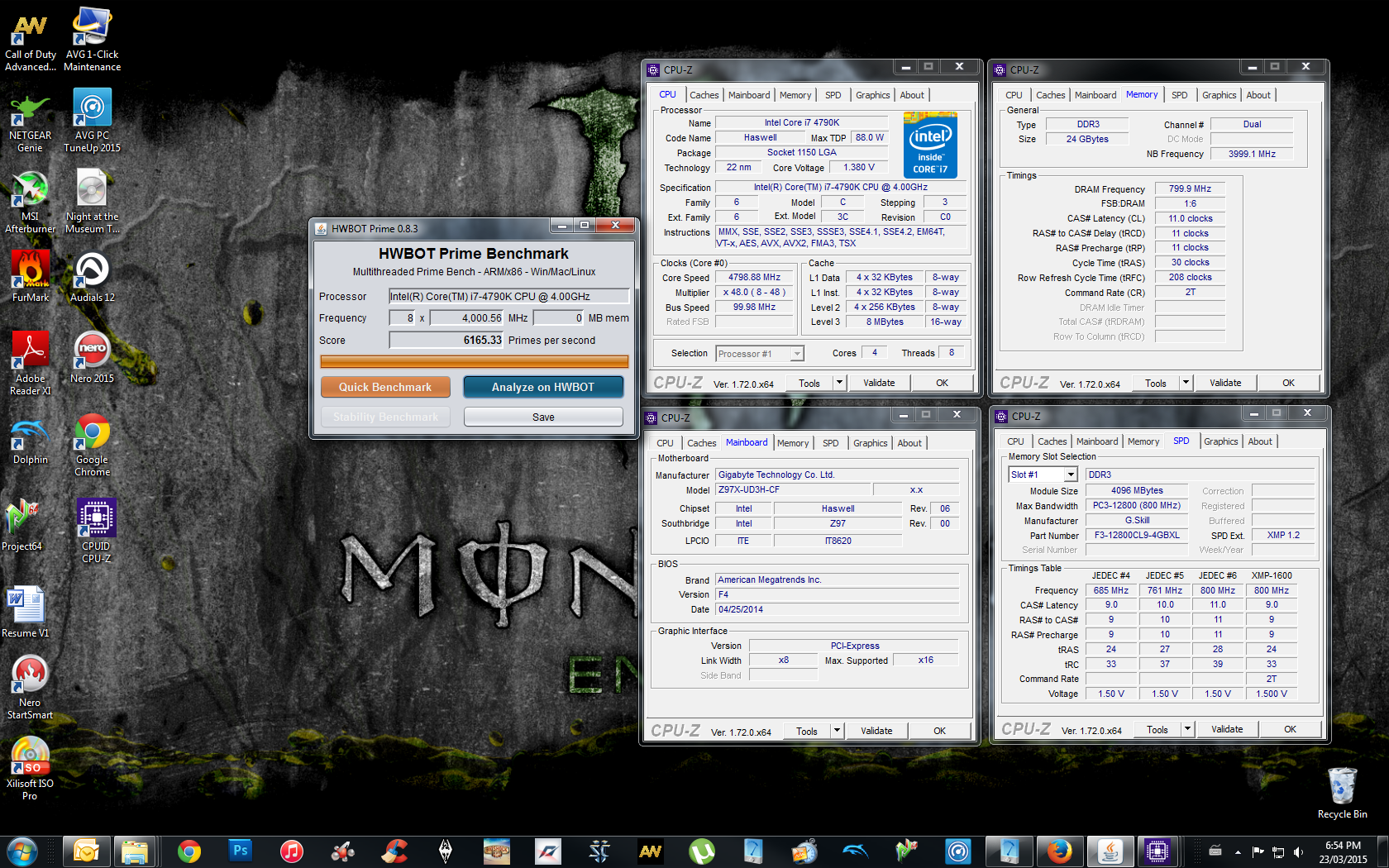Click Tools button in SPD tab window

click(x=1157, y=729)
